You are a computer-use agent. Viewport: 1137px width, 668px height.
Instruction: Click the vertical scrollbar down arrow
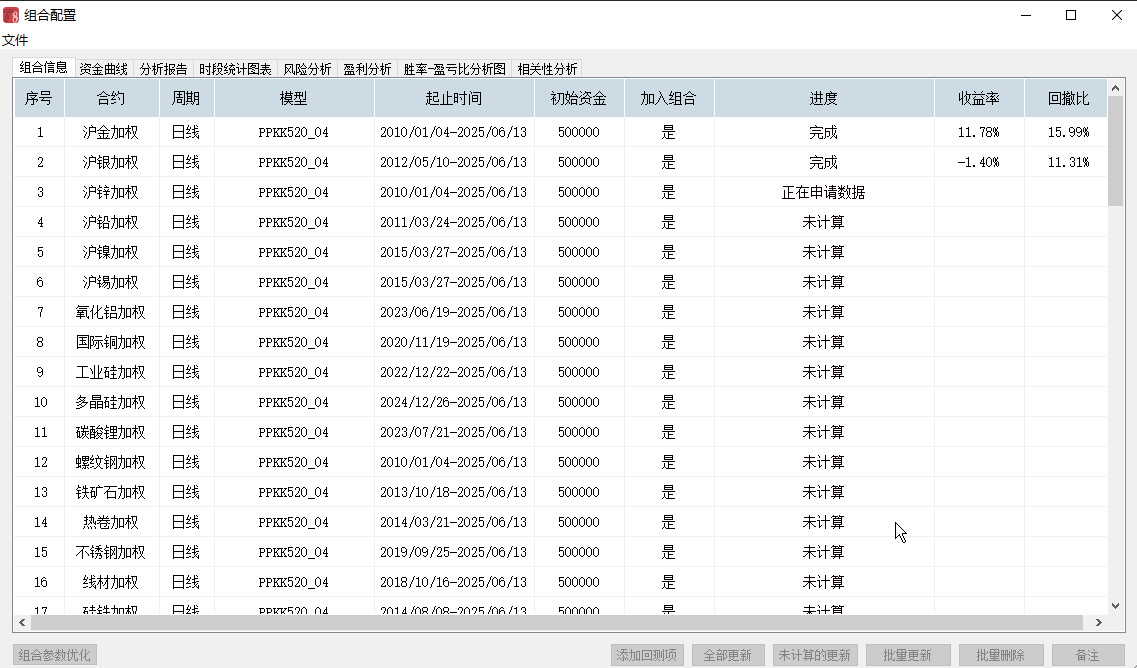pos(1117,605)
